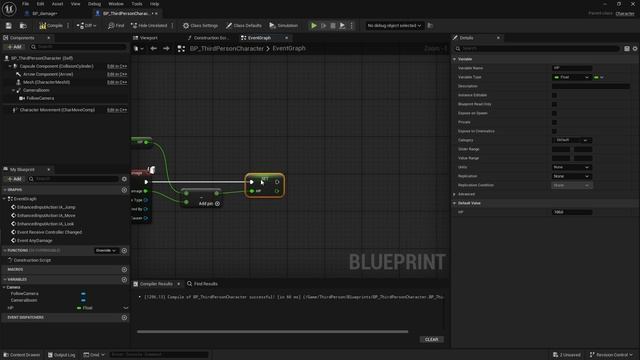640x360 pixels.
Task: Click the frame skip button
Action: [324, 26]
